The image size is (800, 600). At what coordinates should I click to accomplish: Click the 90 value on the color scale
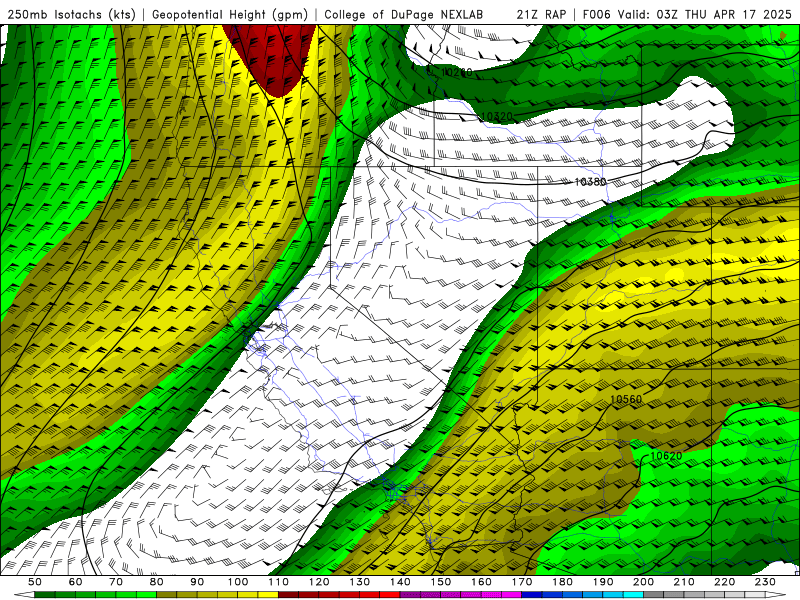[x=197, y=582]
